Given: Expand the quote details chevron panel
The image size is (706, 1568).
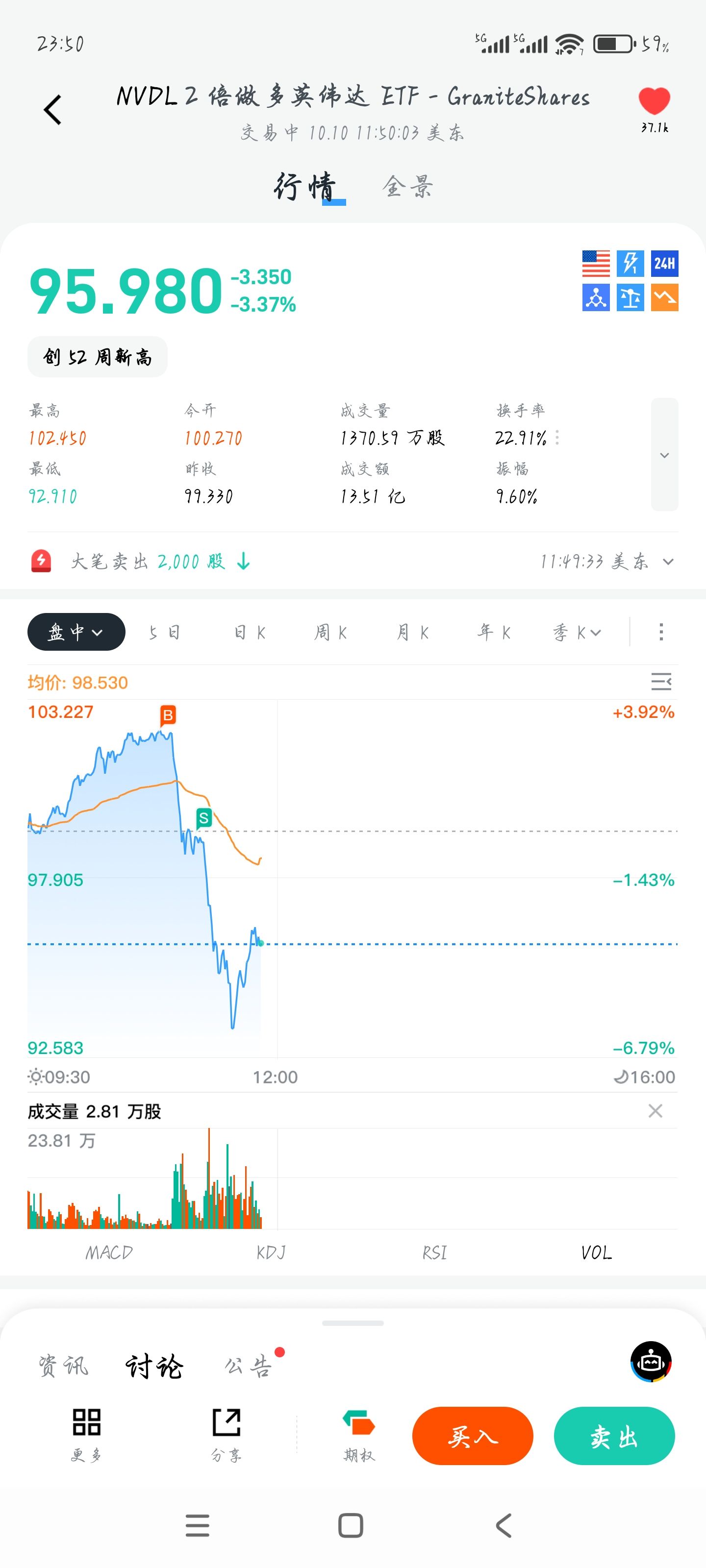Looking at the screenshot, I should 664,455.
